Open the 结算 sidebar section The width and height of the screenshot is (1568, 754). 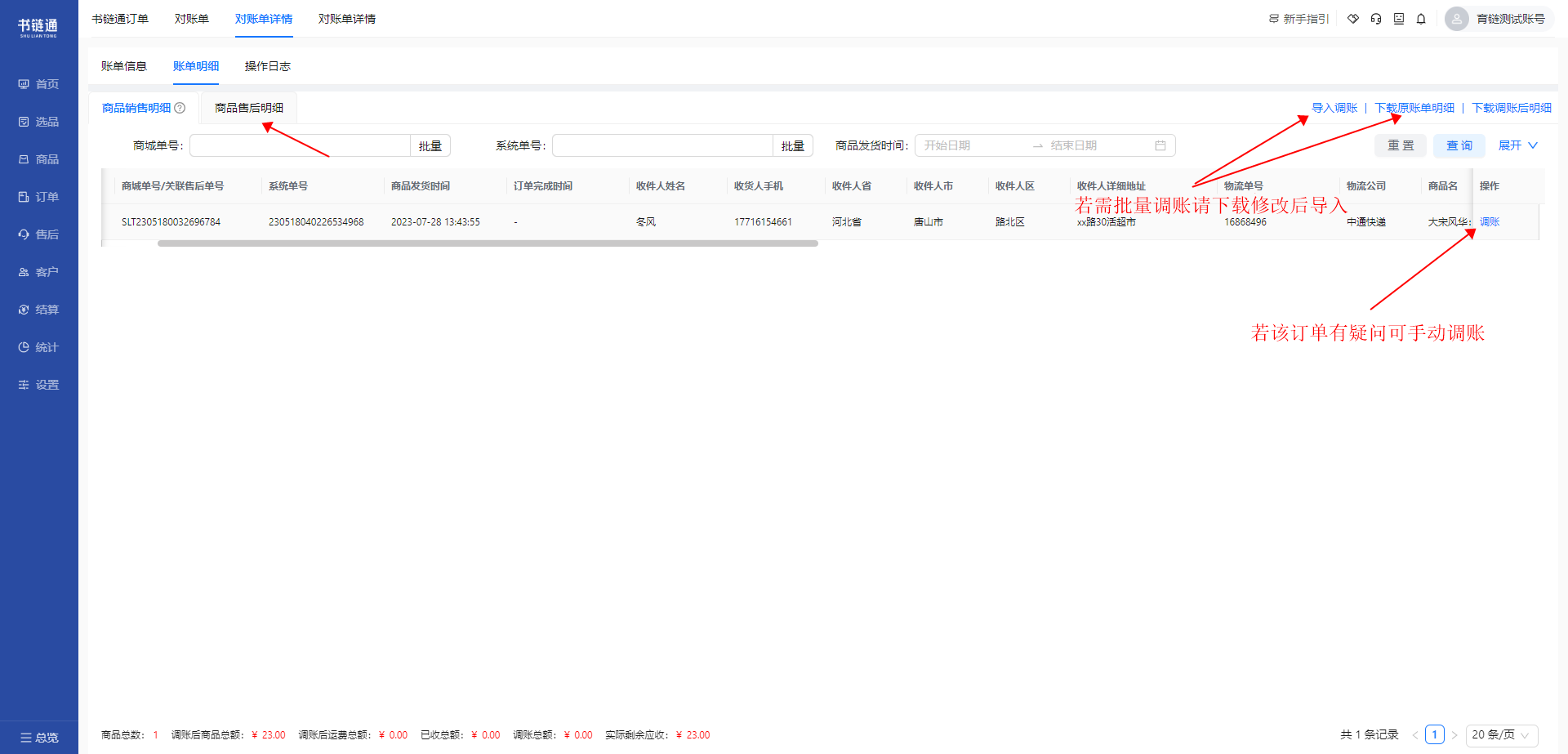point(38,310)
